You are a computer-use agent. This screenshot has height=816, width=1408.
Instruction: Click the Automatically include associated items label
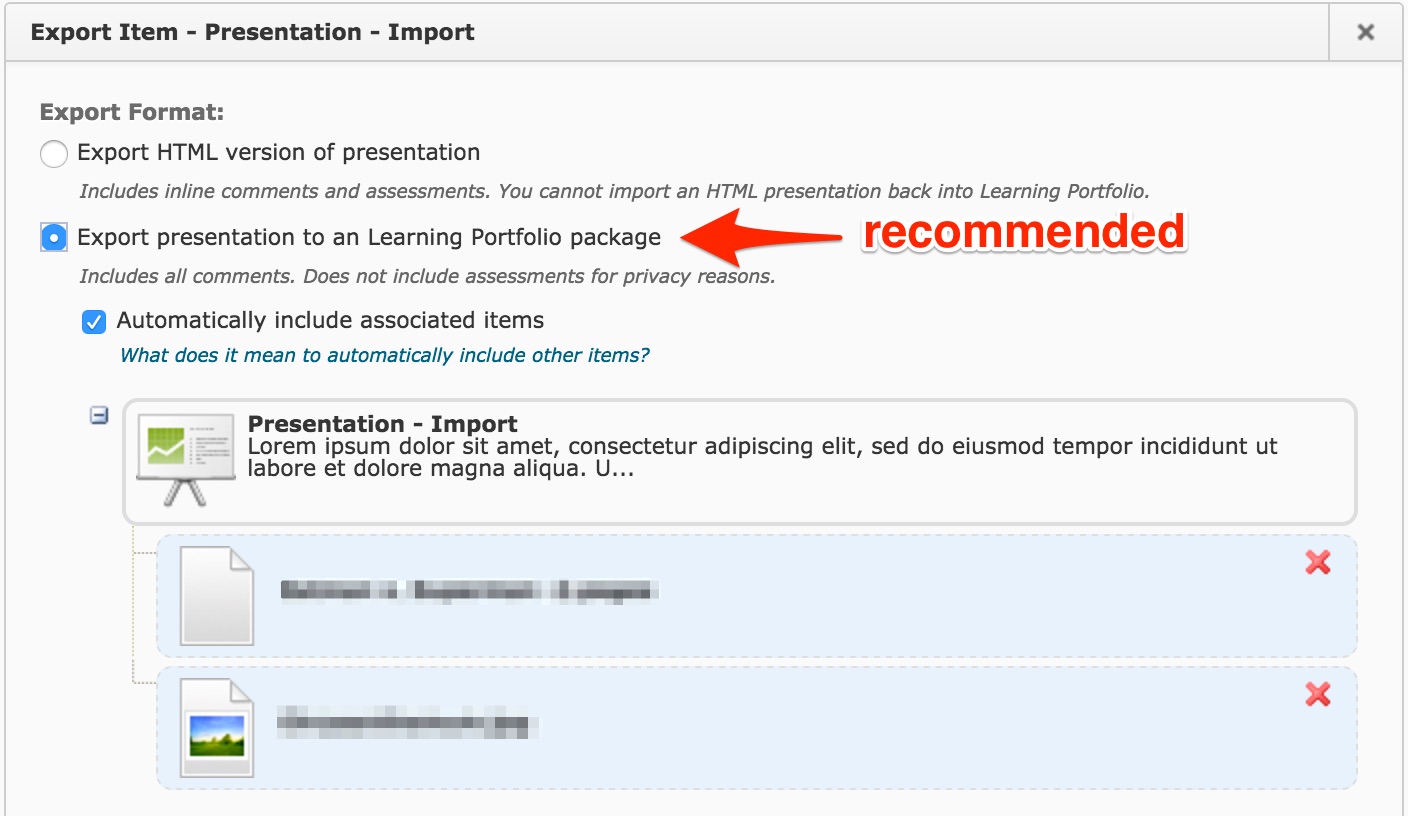[x=330, y=321]
